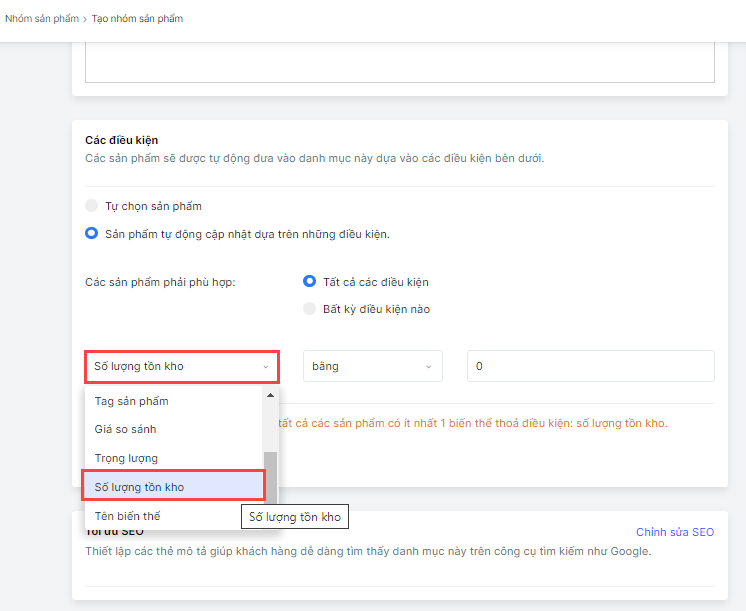Select the 'Tất cả các điều kiện' radio

[310, 282]
